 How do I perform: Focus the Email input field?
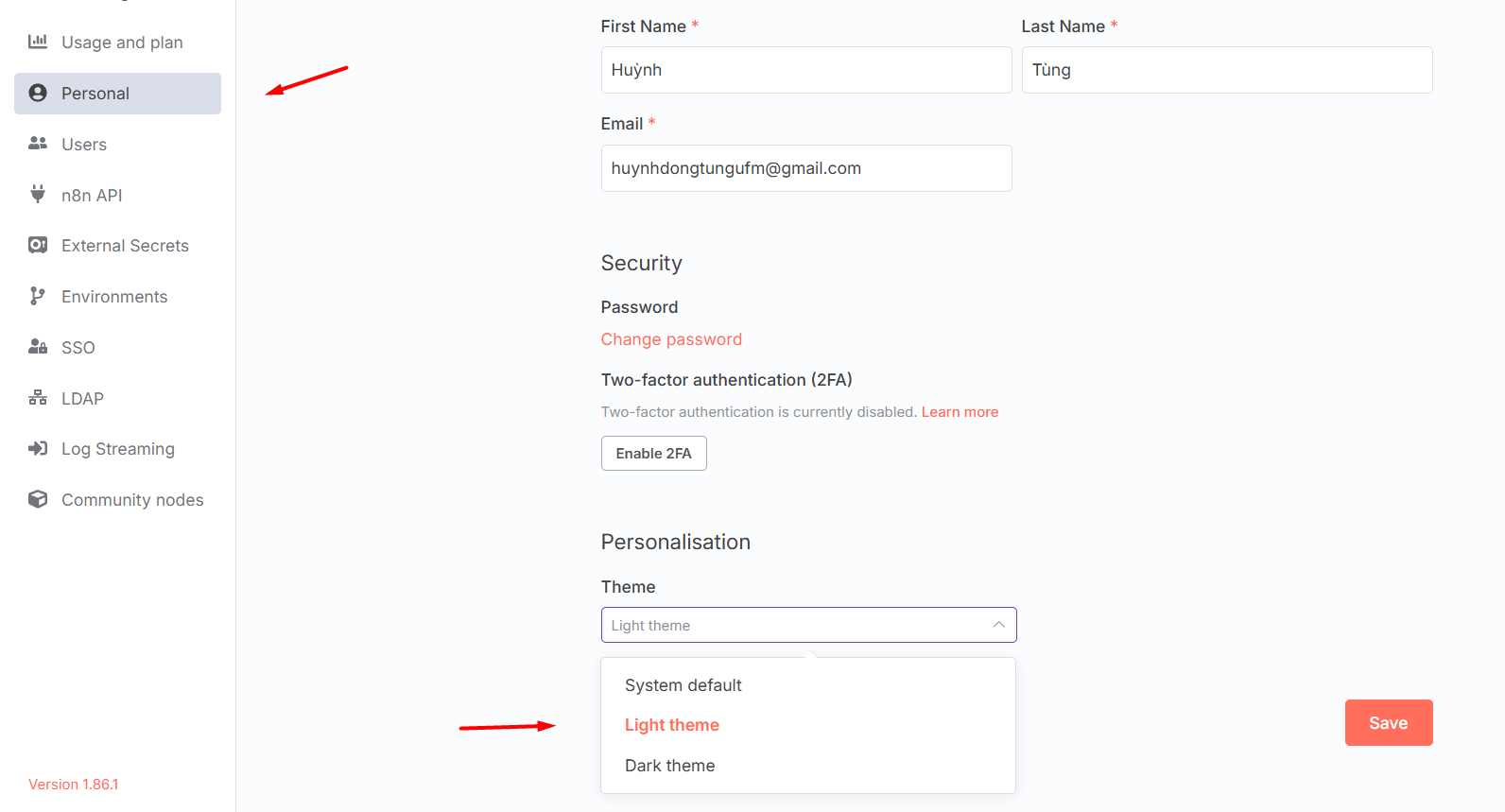point(806,168)
